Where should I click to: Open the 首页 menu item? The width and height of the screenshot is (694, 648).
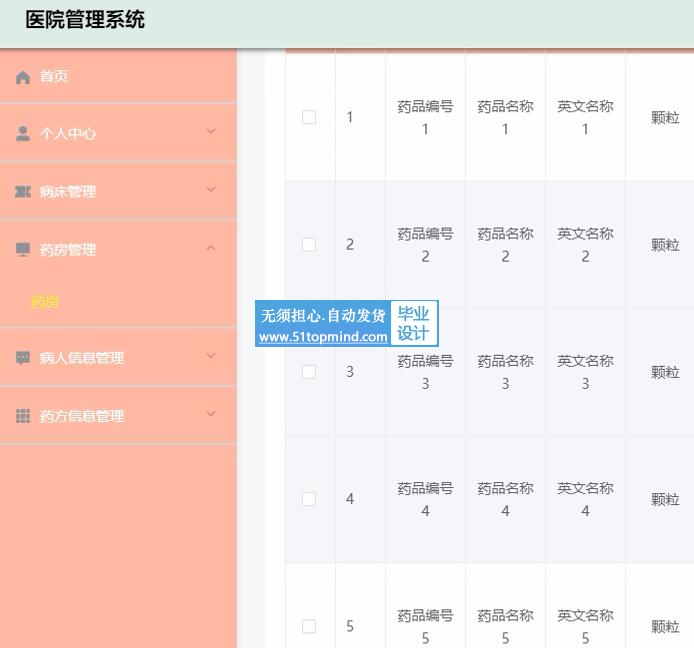tap(54, 77)
